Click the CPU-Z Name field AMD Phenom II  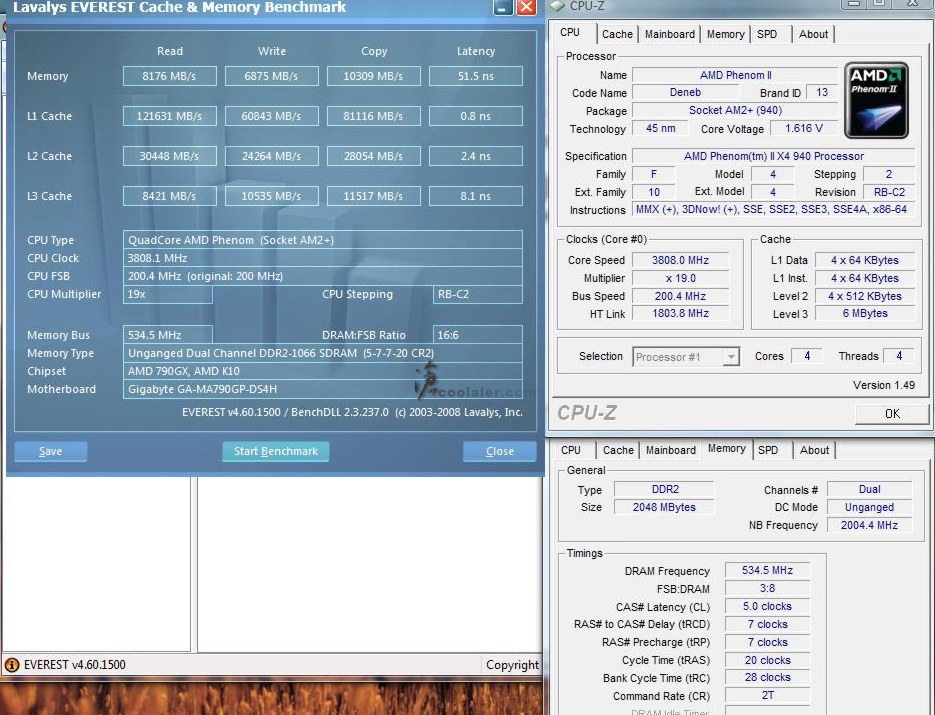click(735, 75)
